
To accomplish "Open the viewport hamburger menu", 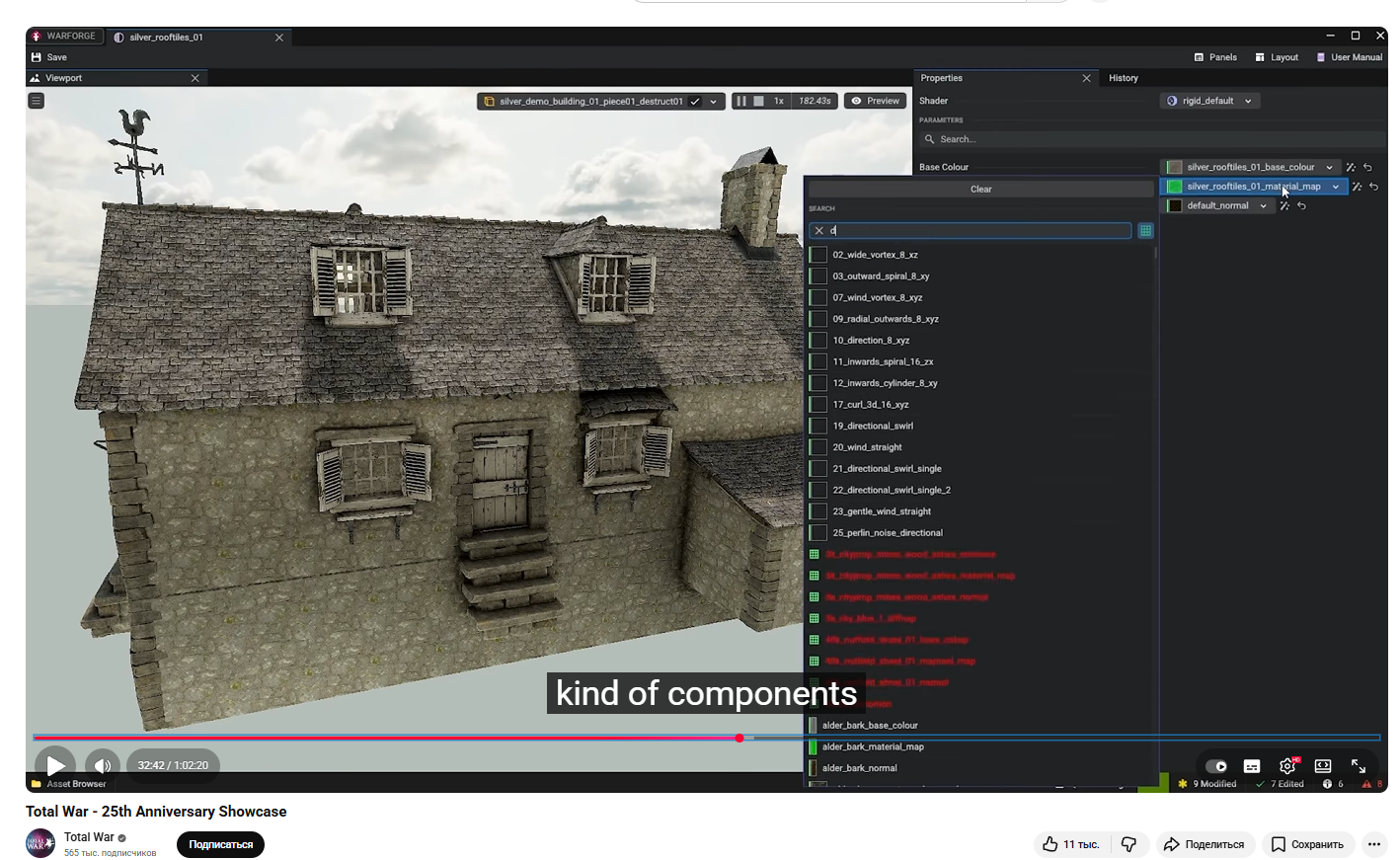I will (37, 101).
